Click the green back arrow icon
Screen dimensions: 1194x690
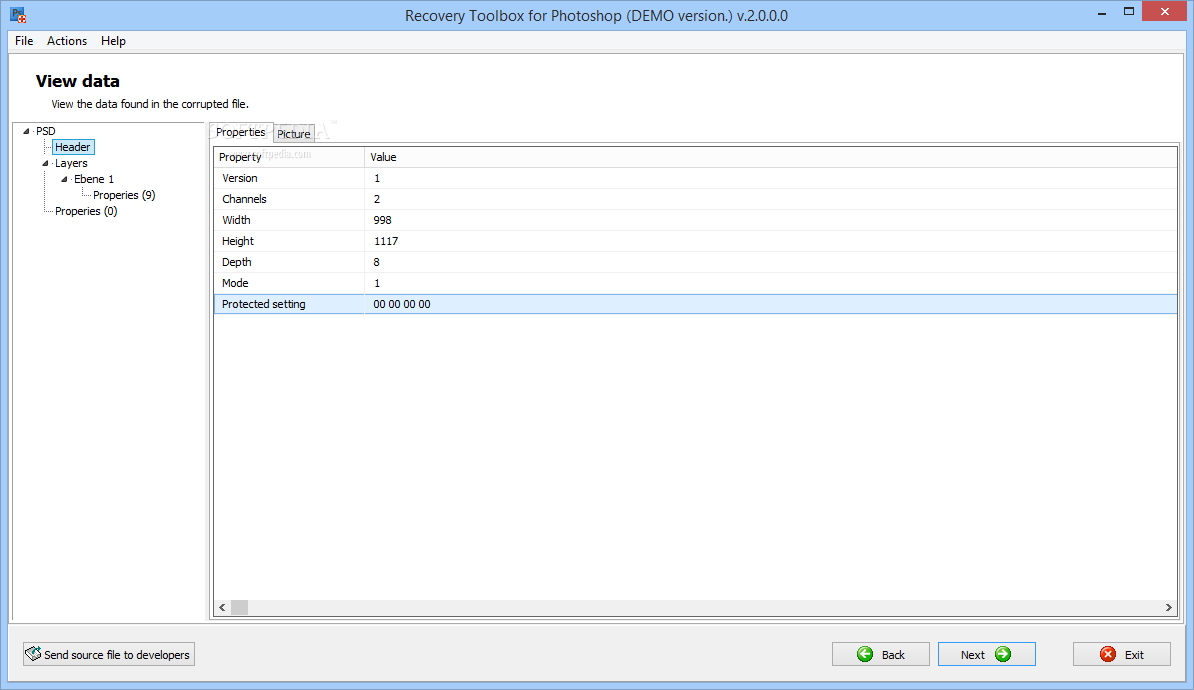864,654
